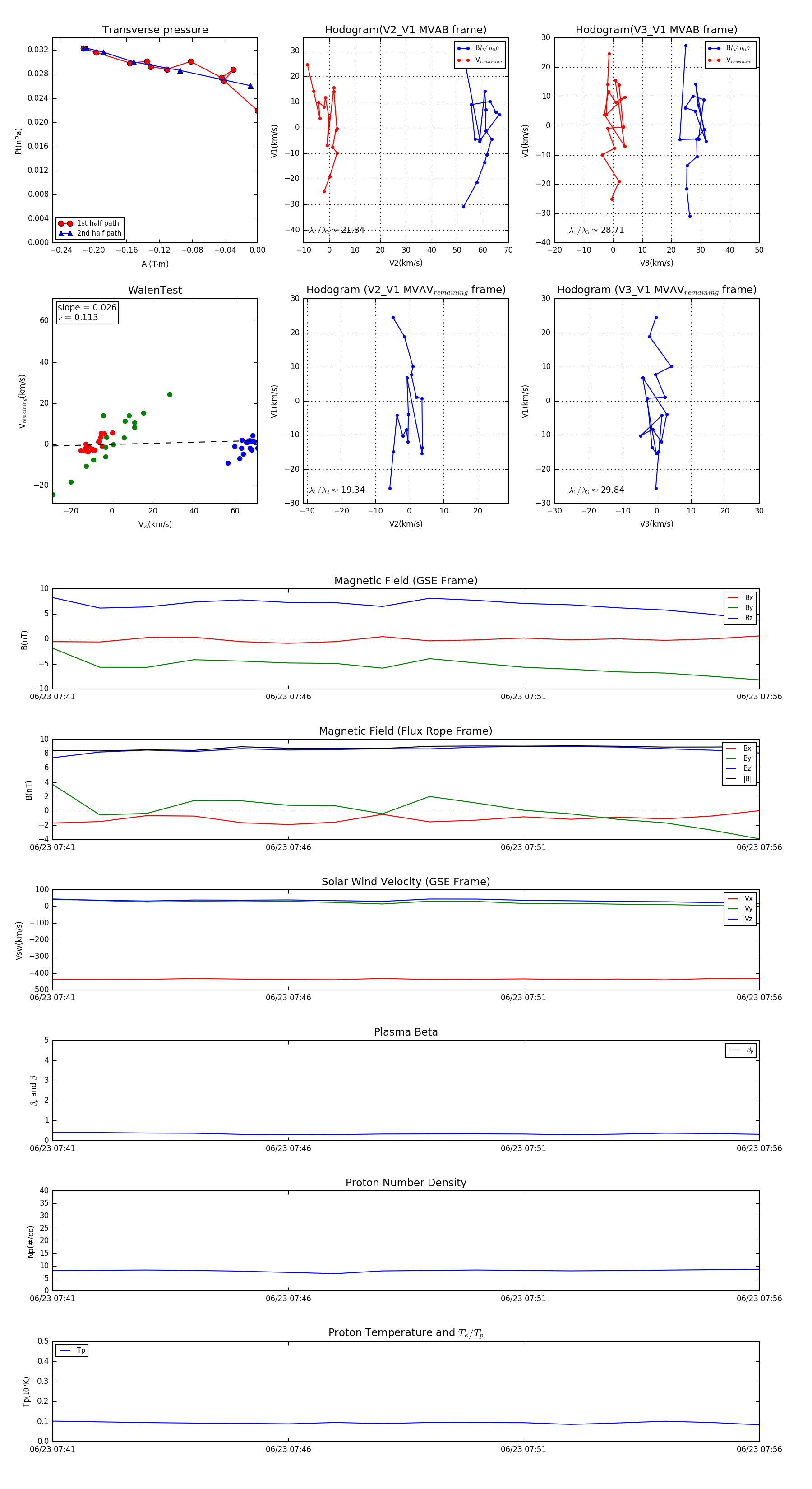The width and height of the screenshot is (812, 1489).
Task: Click the 'Tp' legend entry
Action: pos(72,1351)
